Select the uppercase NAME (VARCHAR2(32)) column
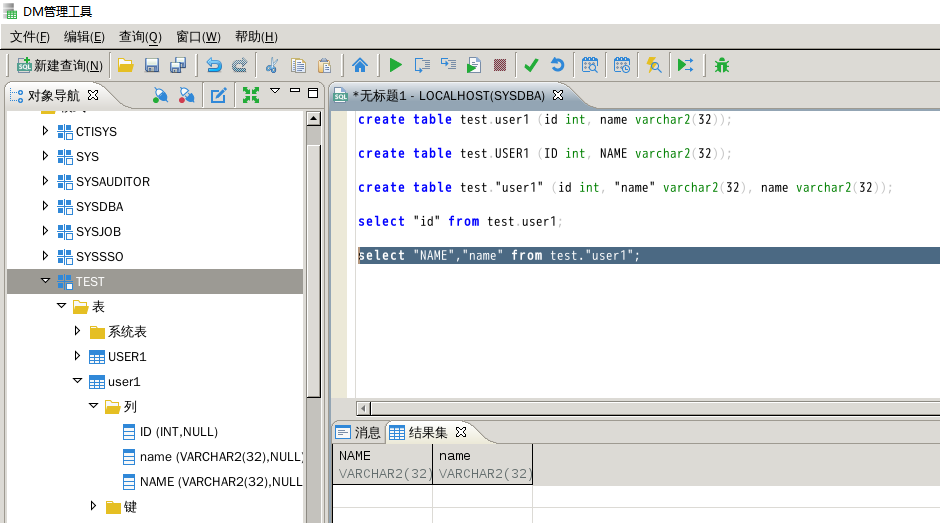The width and height of the screenshot is (940, 523). click(x=213, y=482)
